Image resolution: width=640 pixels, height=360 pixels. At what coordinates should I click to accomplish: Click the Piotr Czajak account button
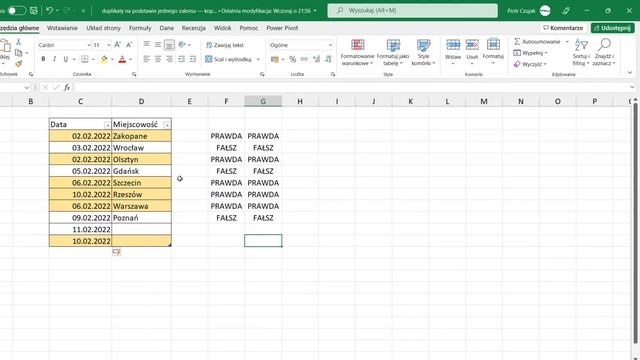(529, 11)
